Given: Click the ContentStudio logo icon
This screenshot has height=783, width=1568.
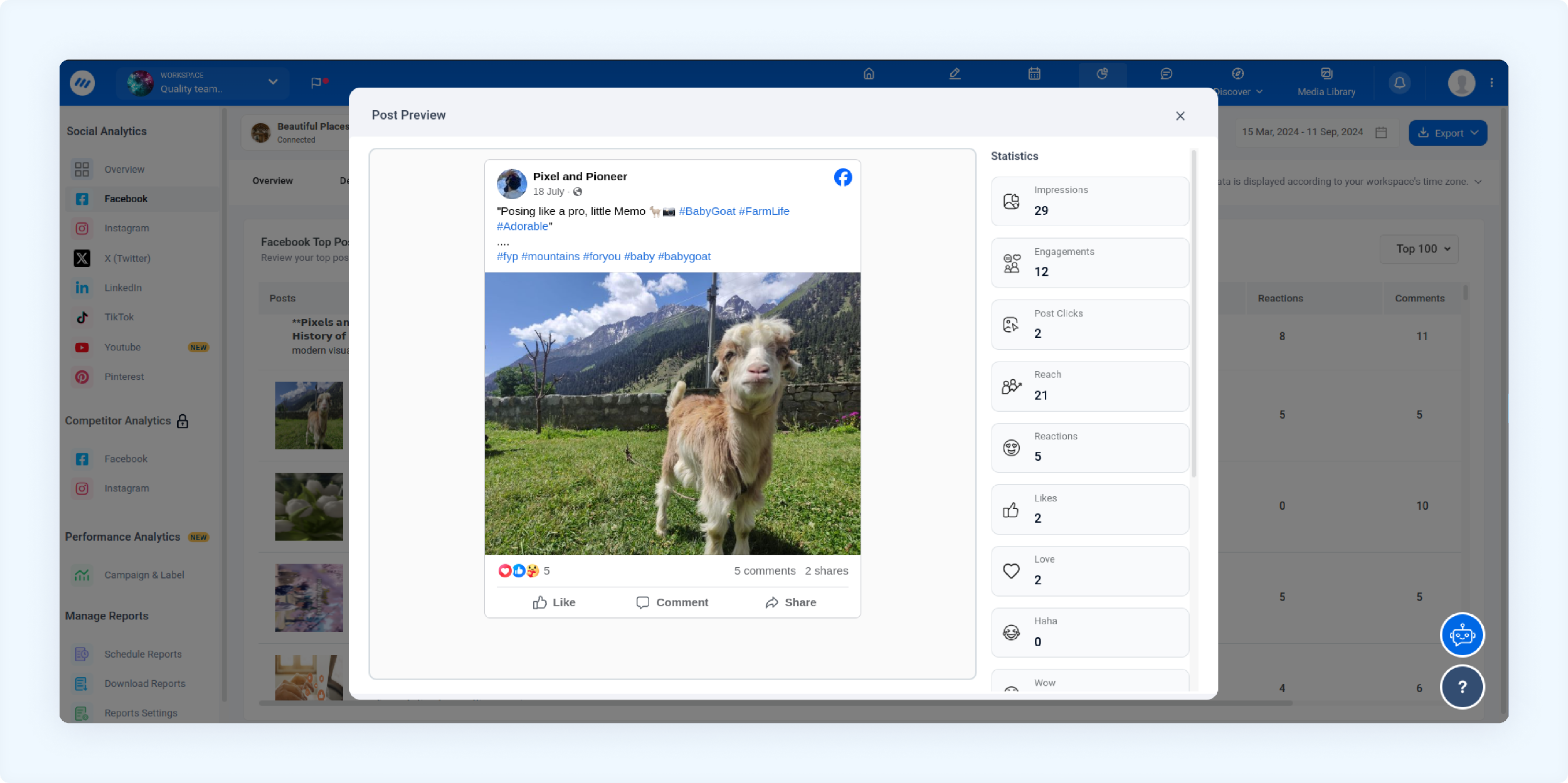Looking at the screenshot, I should coord(82,82).
